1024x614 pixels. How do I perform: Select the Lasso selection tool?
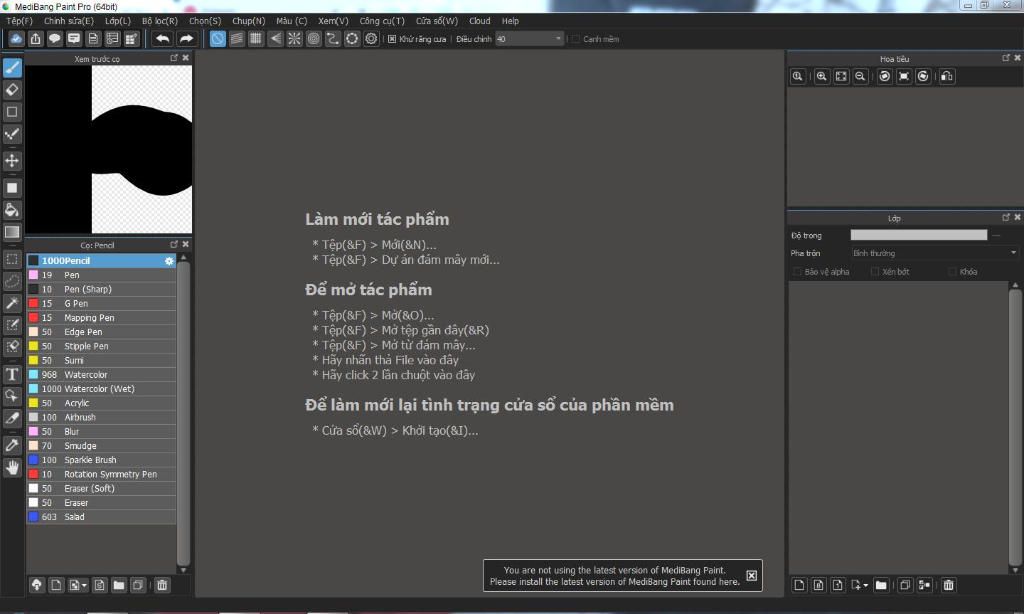click(x=12, y=282)
